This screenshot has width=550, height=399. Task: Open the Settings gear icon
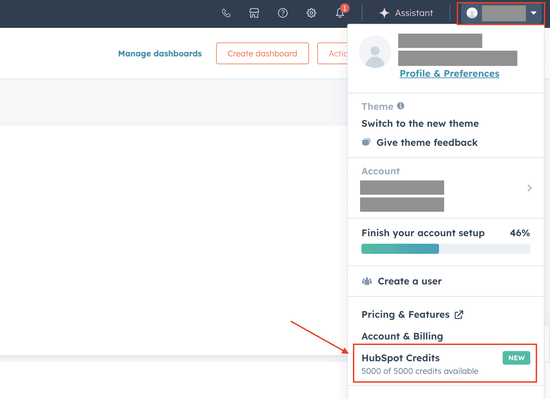311,13
